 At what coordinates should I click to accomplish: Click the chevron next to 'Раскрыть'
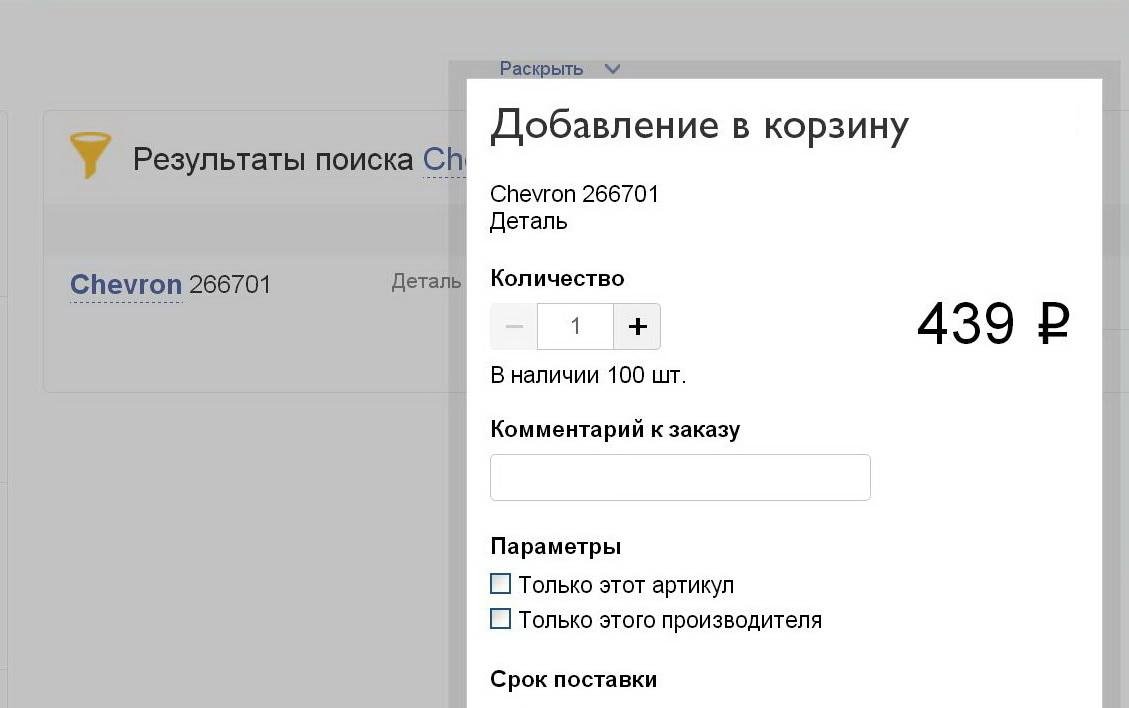[612, 69]
